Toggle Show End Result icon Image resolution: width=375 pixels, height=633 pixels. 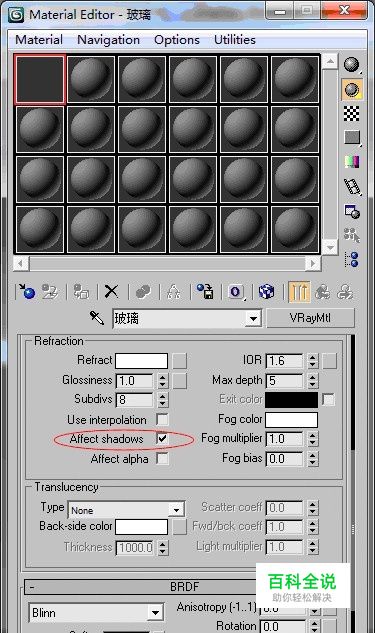click(299, 291)
